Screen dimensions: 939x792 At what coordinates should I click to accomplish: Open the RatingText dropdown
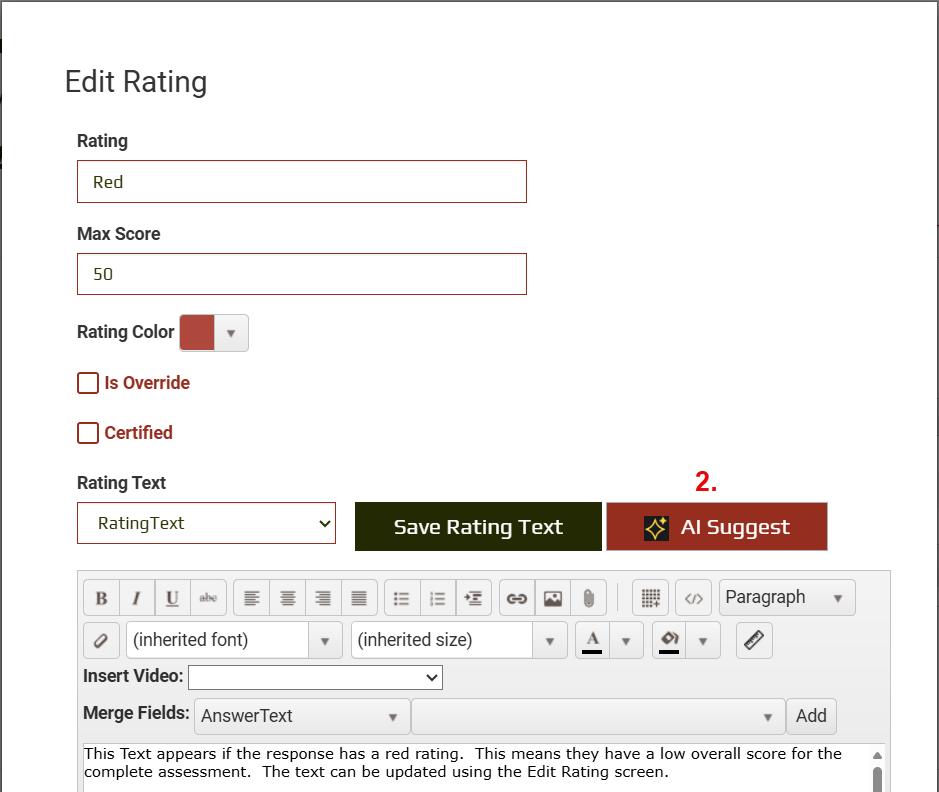coord(207,523)
